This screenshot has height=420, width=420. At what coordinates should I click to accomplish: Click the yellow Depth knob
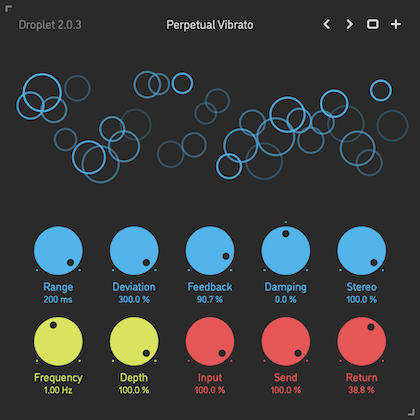tap(134, 341)
